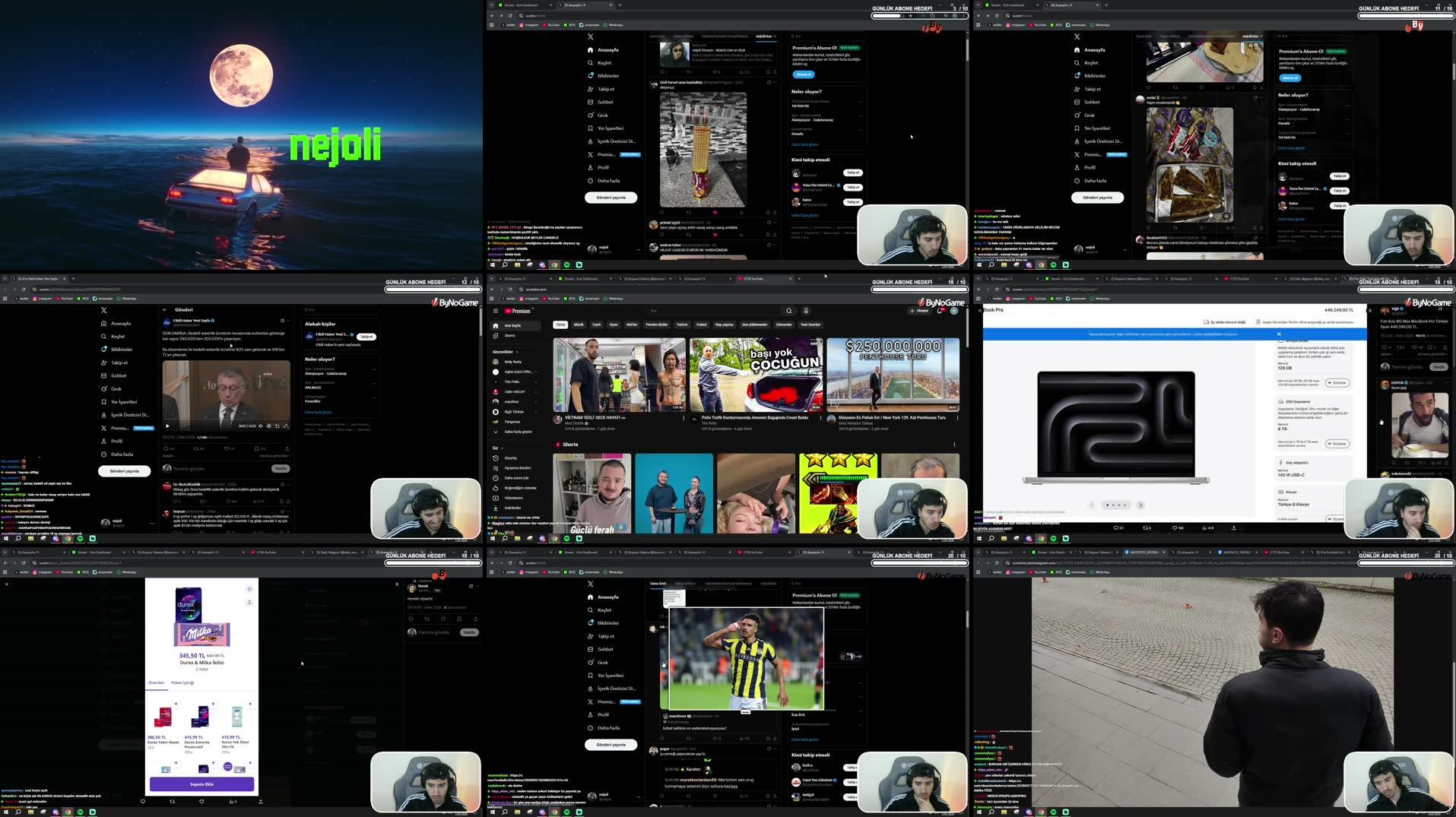Switch to the Futbol category chip on YouTube

tap(701, 325)
